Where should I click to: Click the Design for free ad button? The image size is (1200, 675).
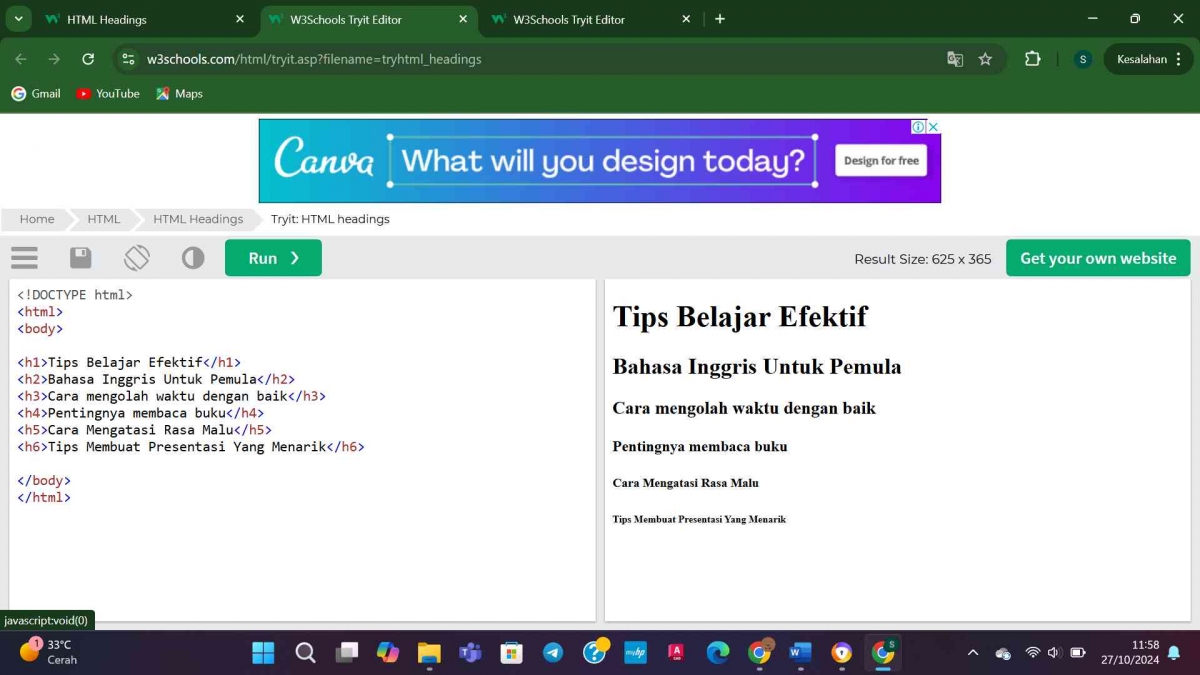881,160
